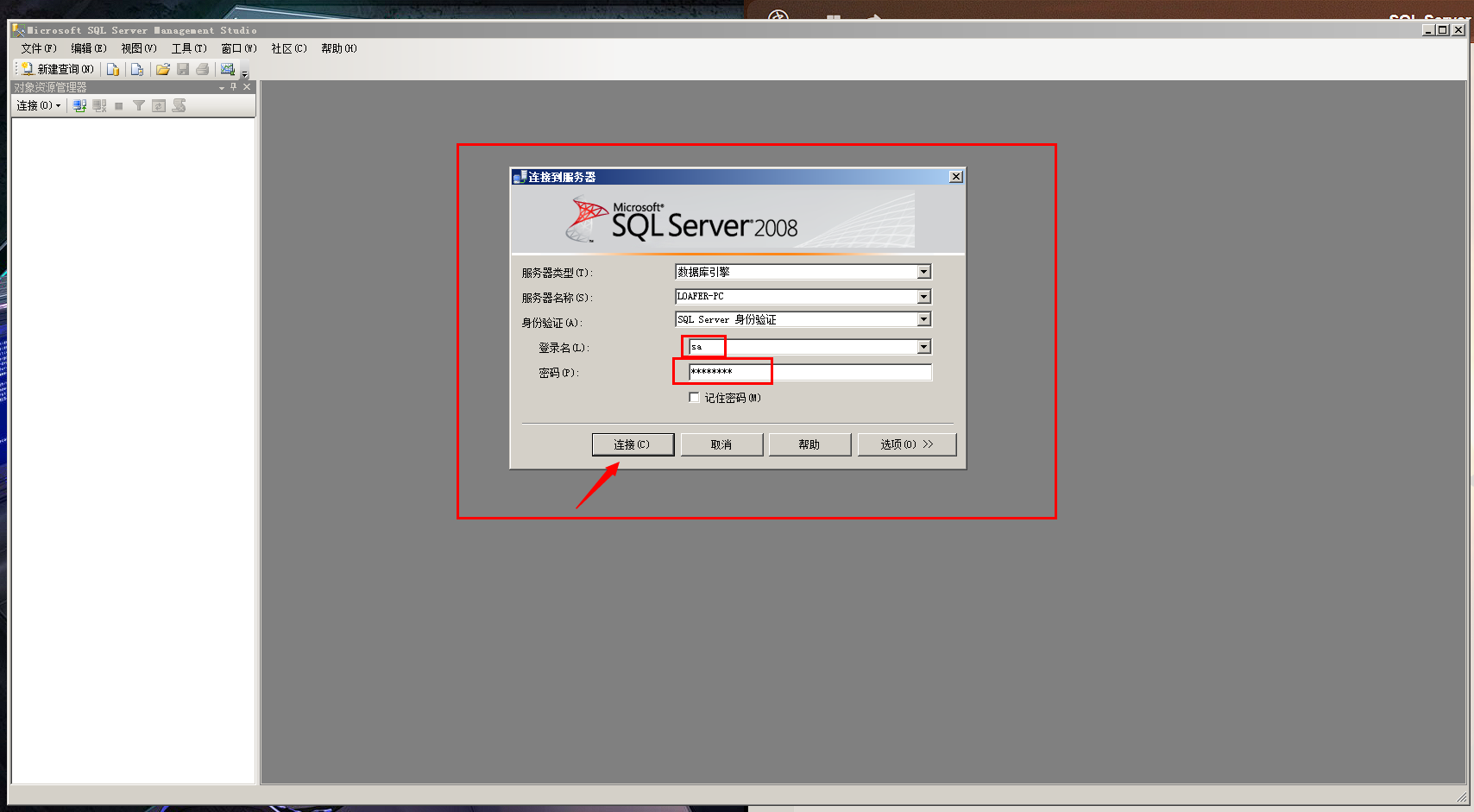The width and height of the screenshot is (1474, 812).
Task: Close the 连接到服务器 dialog
Action: (x=956, y=177)
